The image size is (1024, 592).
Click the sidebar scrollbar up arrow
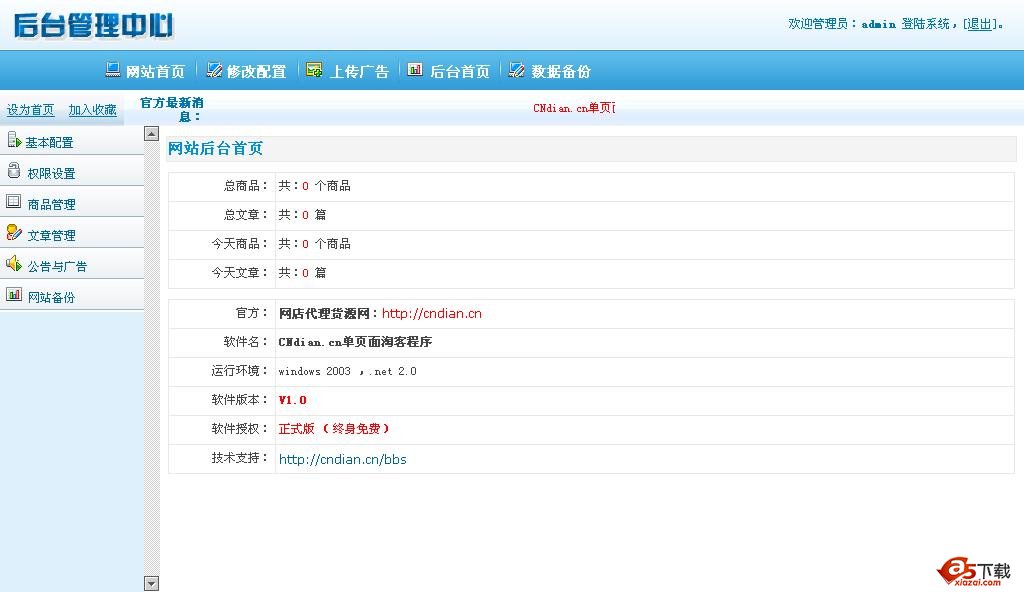pyautogui.click(x=152, y=133)
